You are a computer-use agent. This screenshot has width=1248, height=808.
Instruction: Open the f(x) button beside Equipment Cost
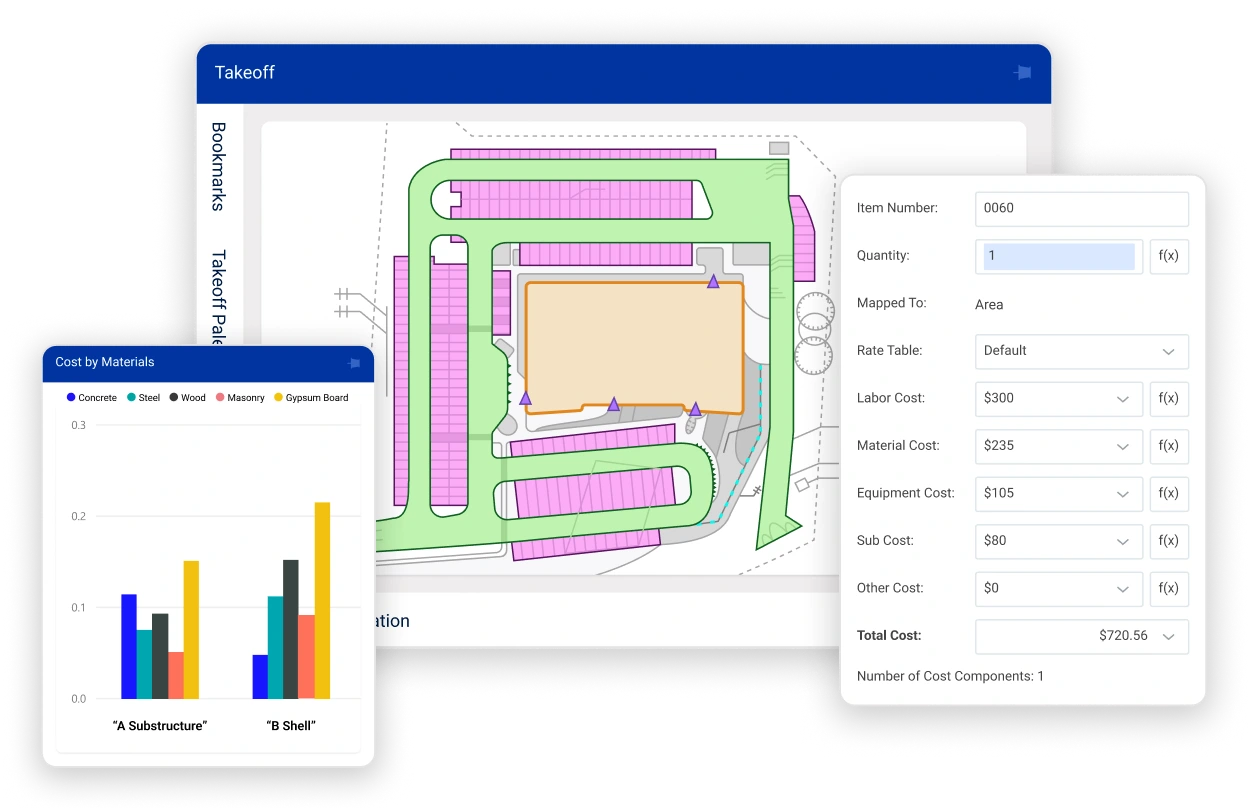click(1169, 493)
